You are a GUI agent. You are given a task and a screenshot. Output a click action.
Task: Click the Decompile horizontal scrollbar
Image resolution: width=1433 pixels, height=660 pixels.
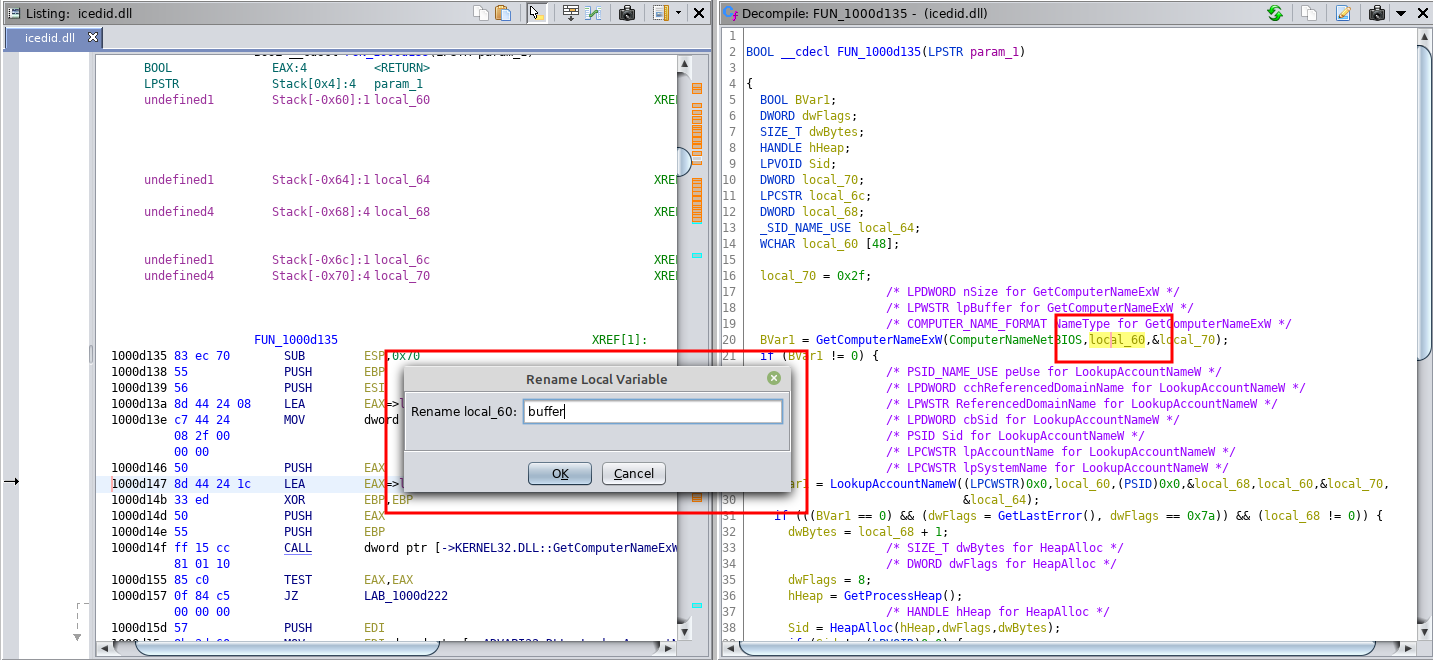[x=1068, y=648]
